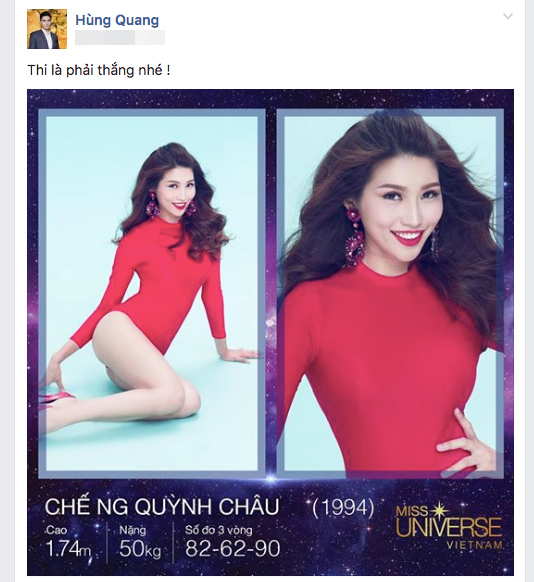Click the birth year (1994) label
The image size is (534, 582).
[343, 507]
